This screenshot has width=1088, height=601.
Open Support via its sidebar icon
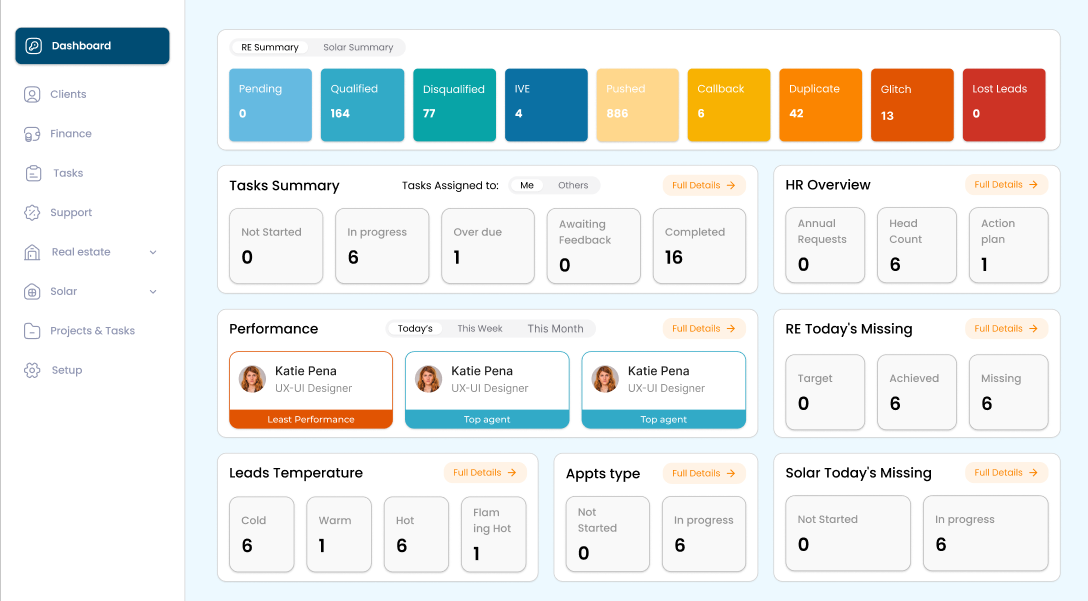[x=32, y=213]
